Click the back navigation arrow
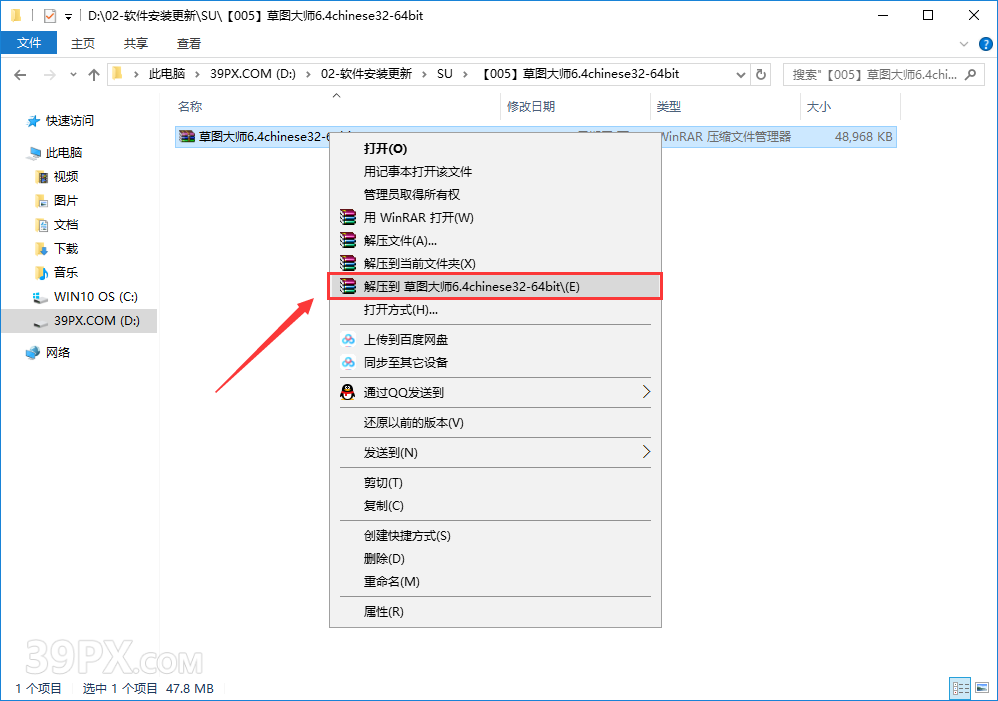This screenshot has width=998, height=701. 20,73
